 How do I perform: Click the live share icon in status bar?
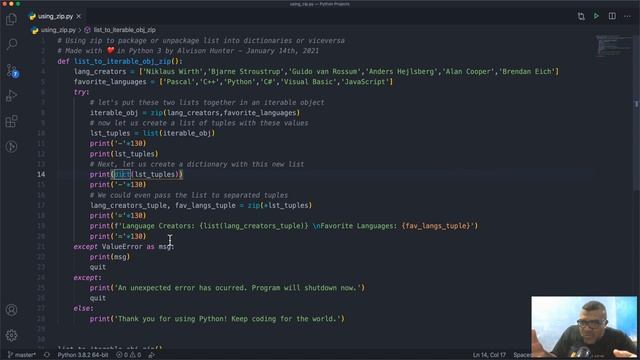(151, 355)
